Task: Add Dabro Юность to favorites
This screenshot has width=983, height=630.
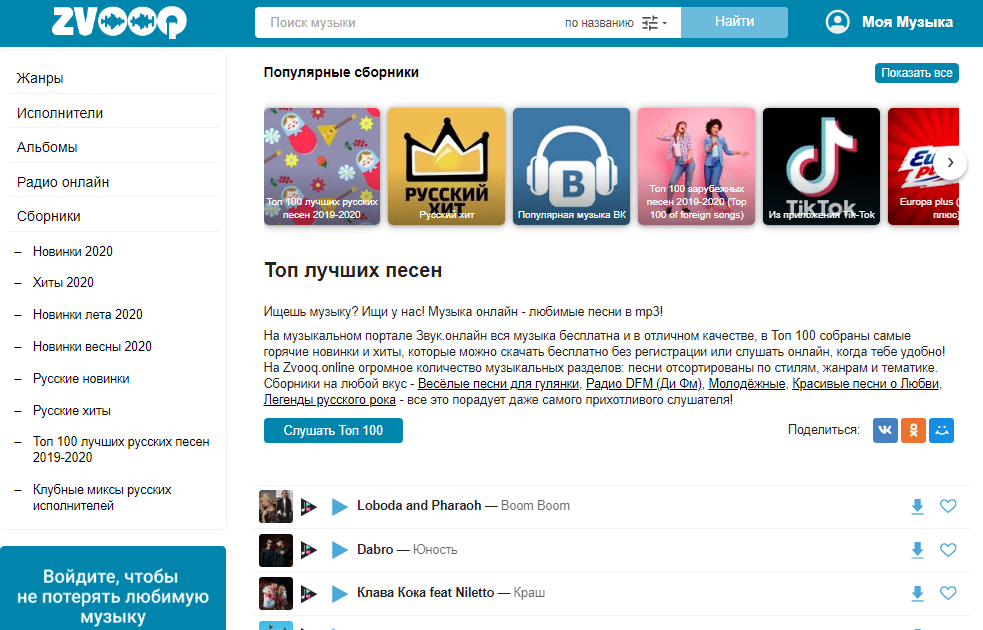Action: point(948,550)
